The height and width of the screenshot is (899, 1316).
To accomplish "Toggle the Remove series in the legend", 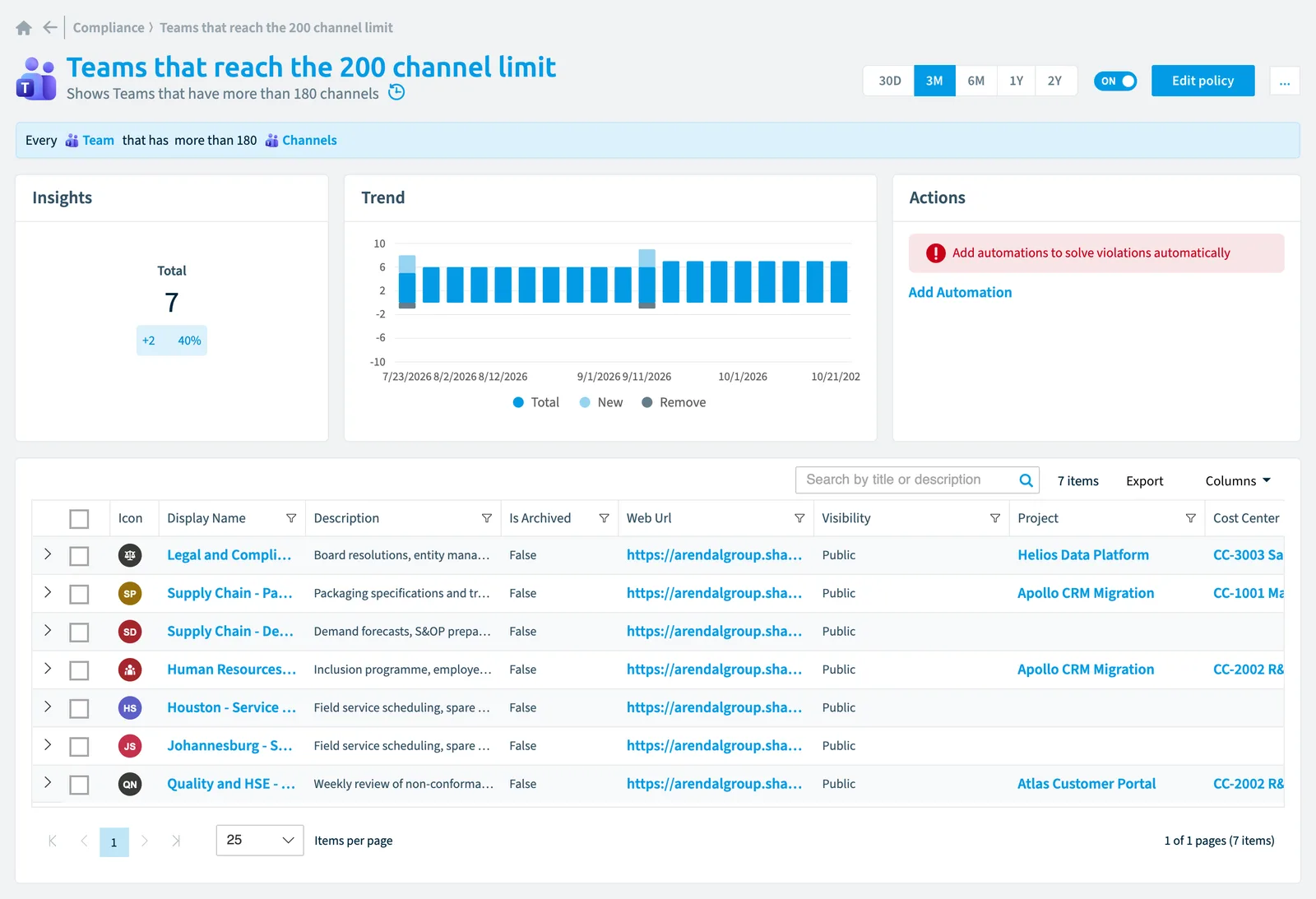I will 674,402.
